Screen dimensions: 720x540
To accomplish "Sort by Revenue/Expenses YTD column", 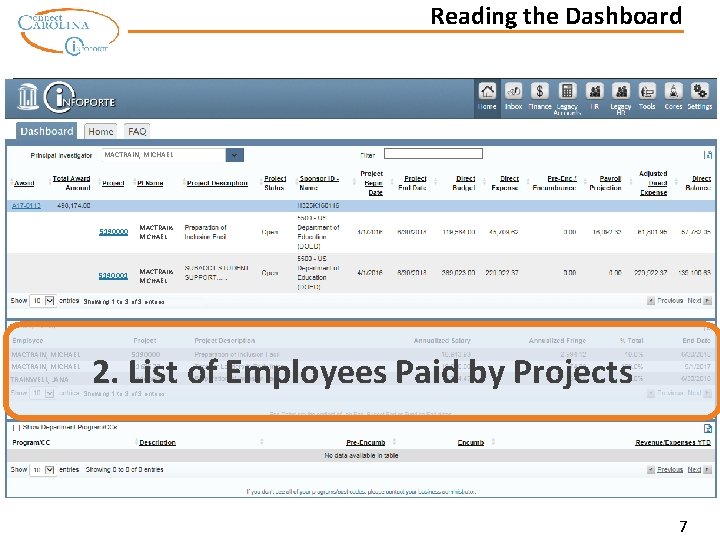I will click(x=673, y=442).
